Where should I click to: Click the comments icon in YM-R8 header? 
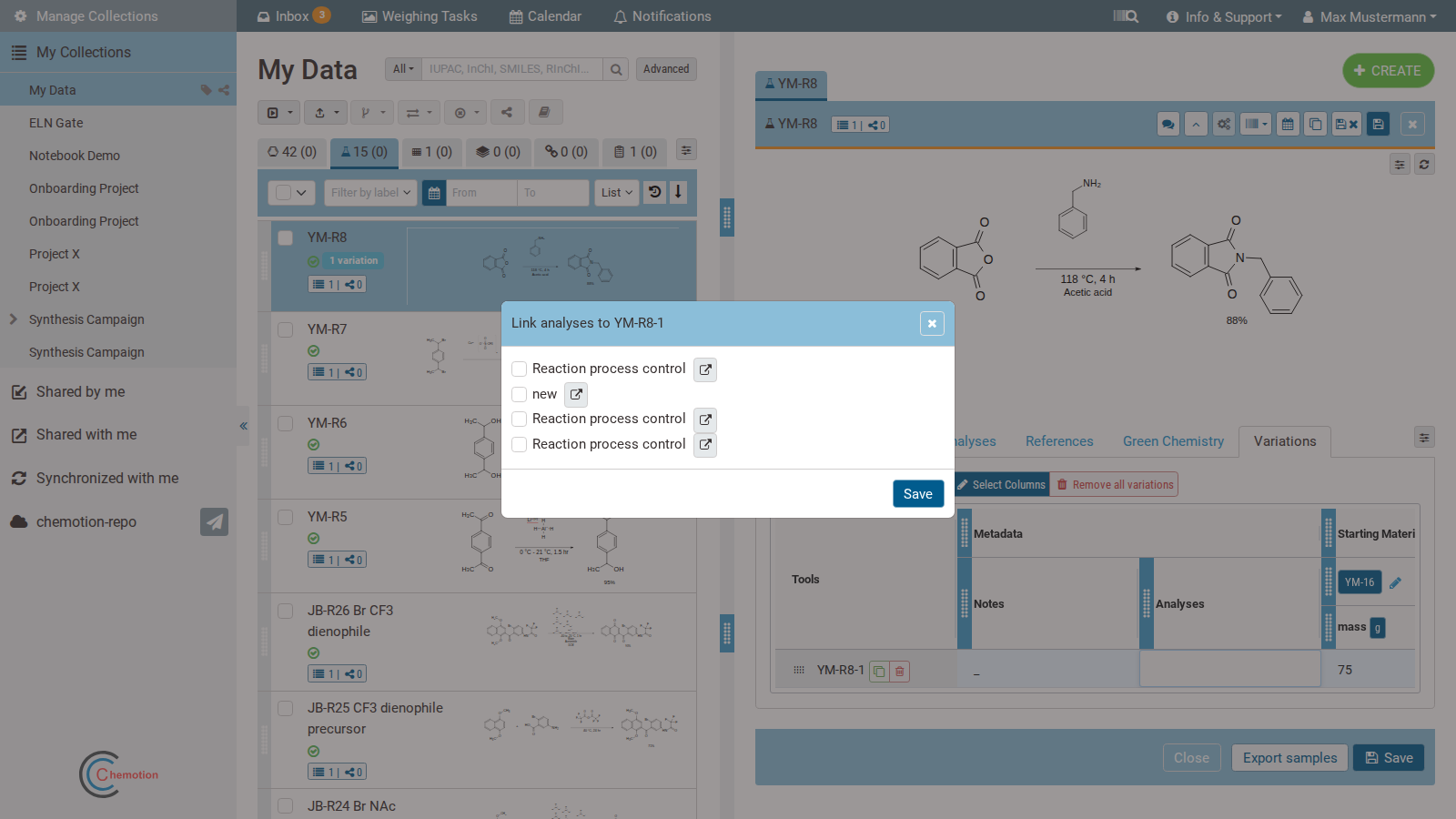[x=1168, y=125]
